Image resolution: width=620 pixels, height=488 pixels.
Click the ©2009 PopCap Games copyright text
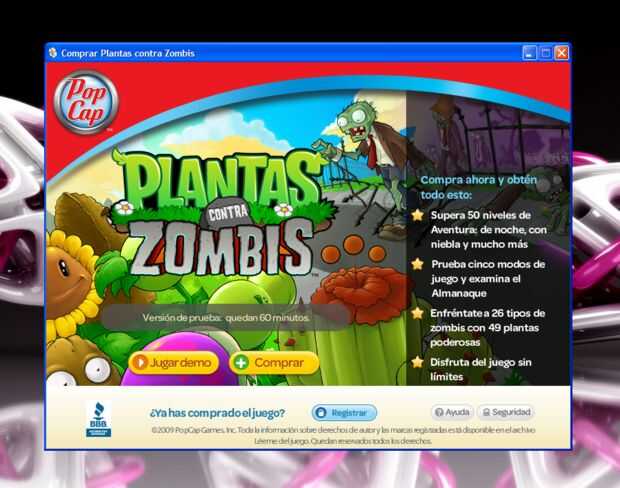point(343,435)
